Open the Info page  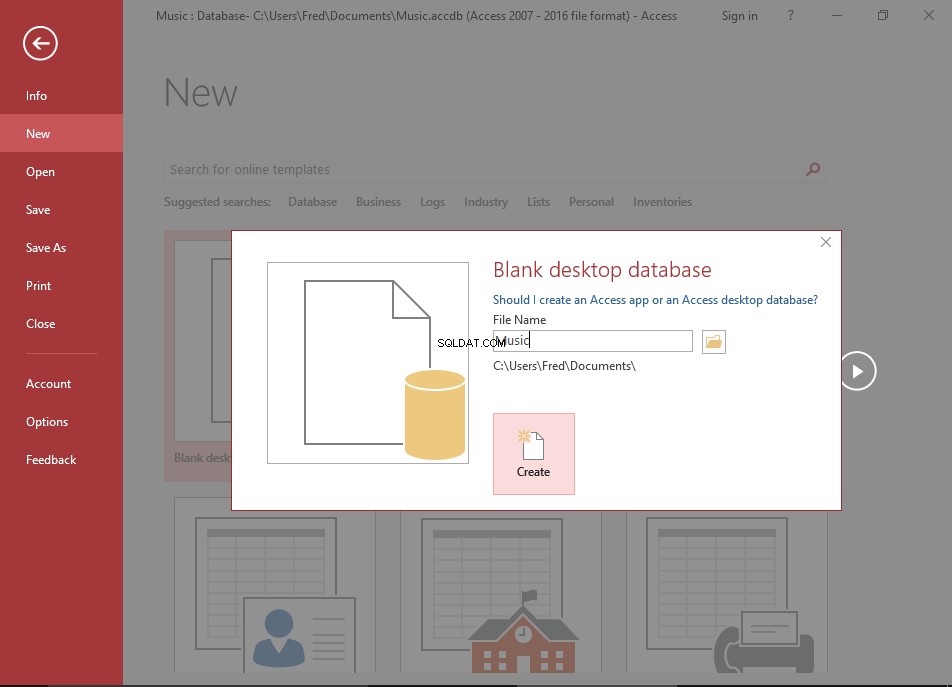pos(36,96)
